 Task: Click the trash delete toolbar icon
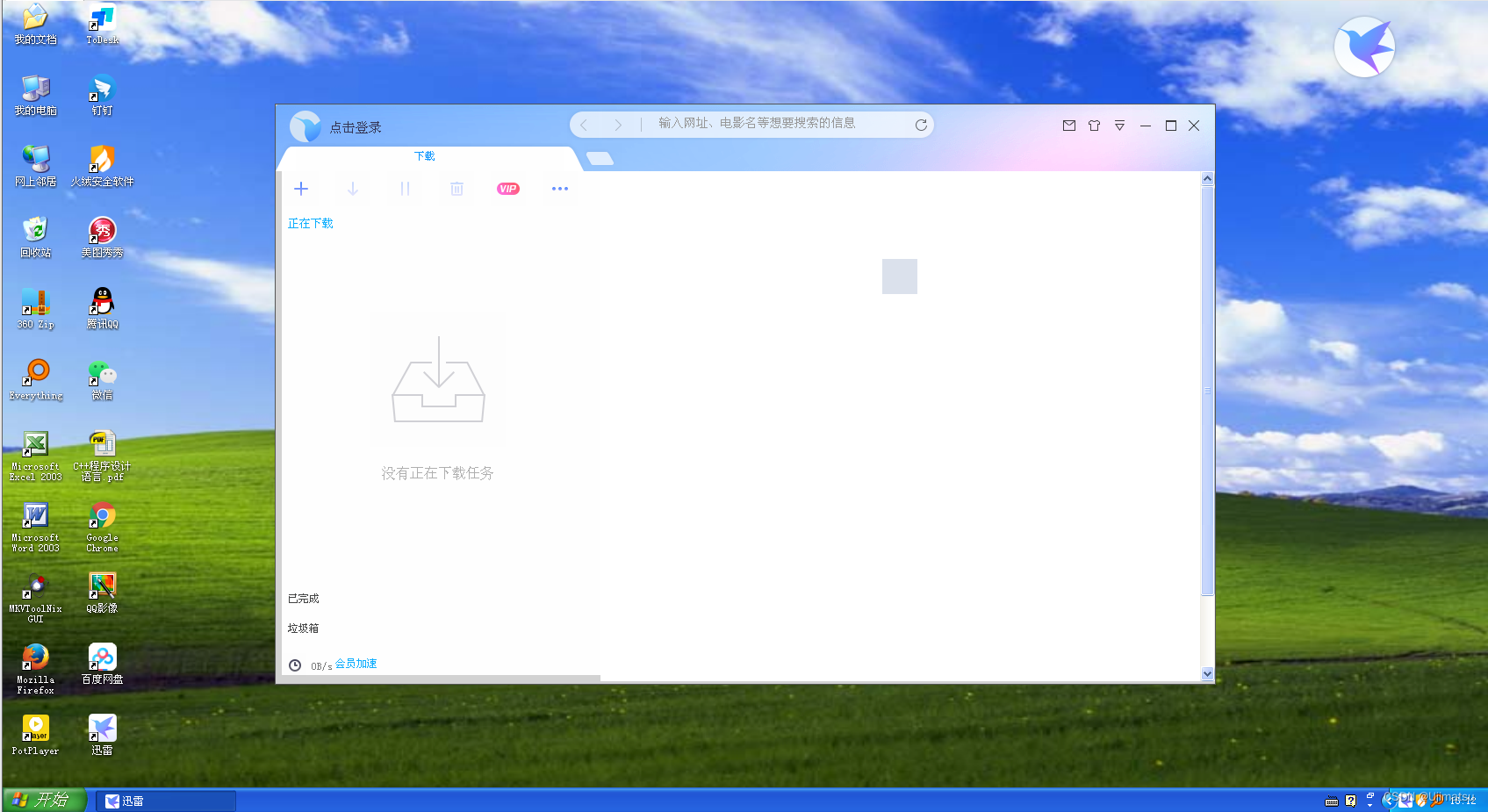[x=456, y=189]
